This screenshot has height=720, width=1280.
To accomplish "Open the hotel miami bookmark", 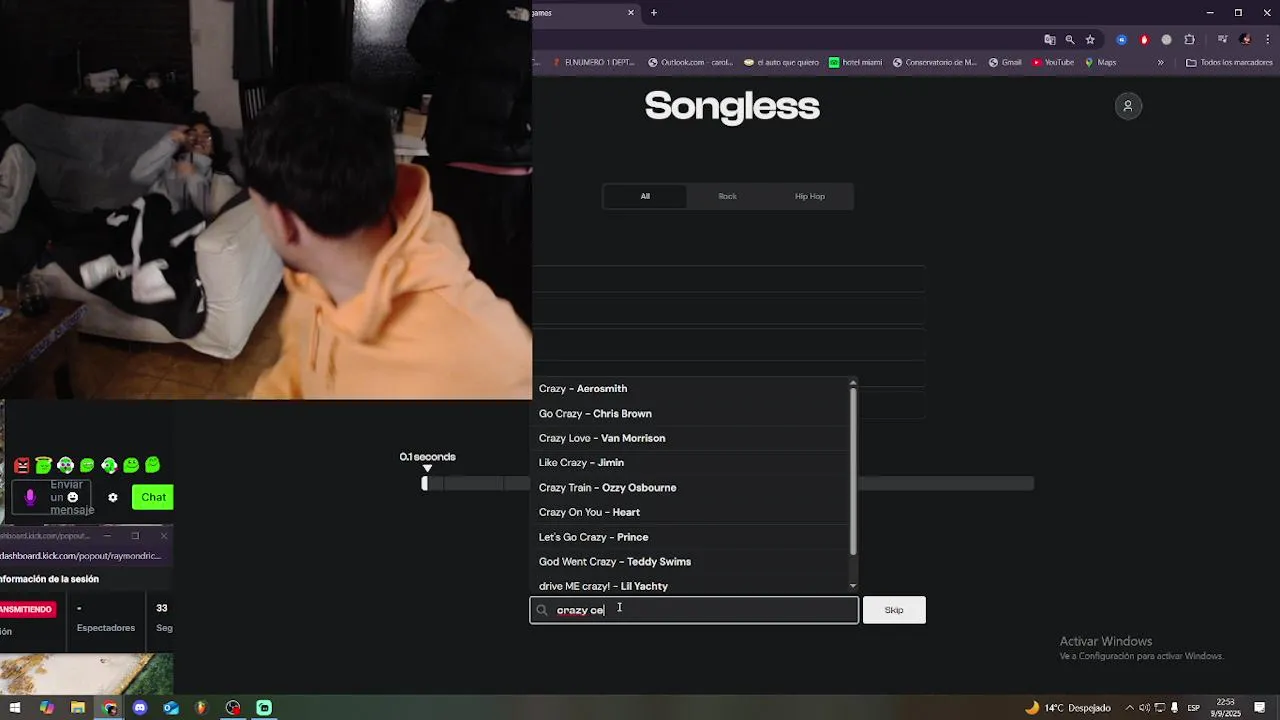I will [855, 62].
